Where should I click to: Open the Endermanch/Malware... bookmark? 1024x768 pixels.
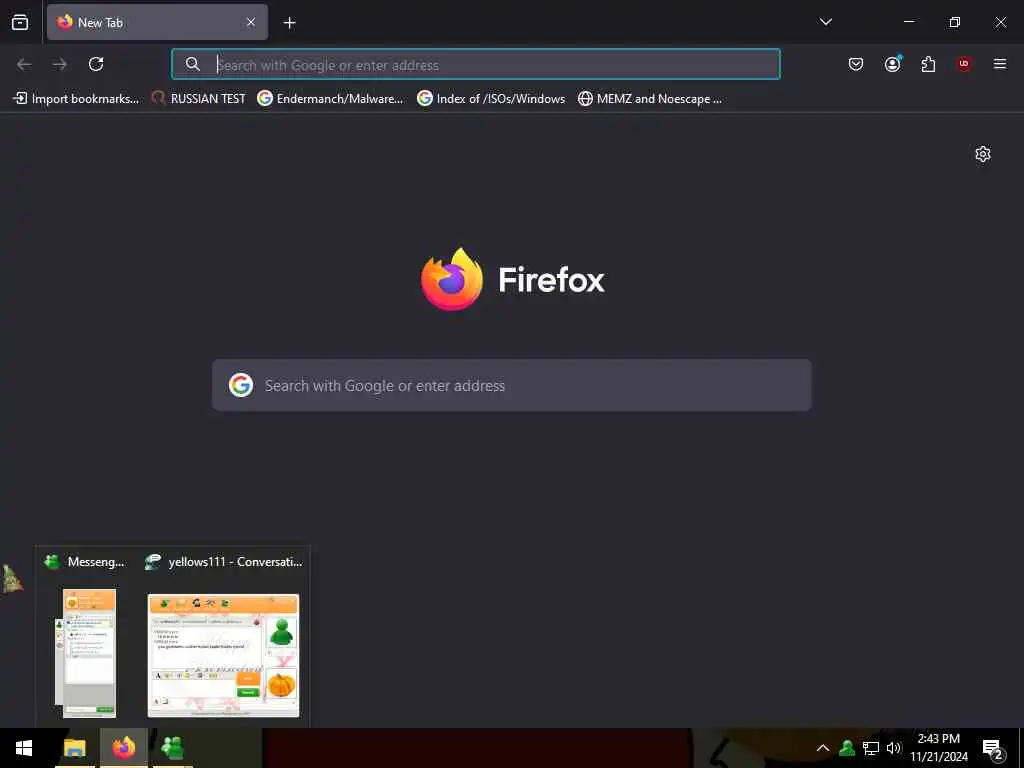pyautogui.click(x=330, y=99)
